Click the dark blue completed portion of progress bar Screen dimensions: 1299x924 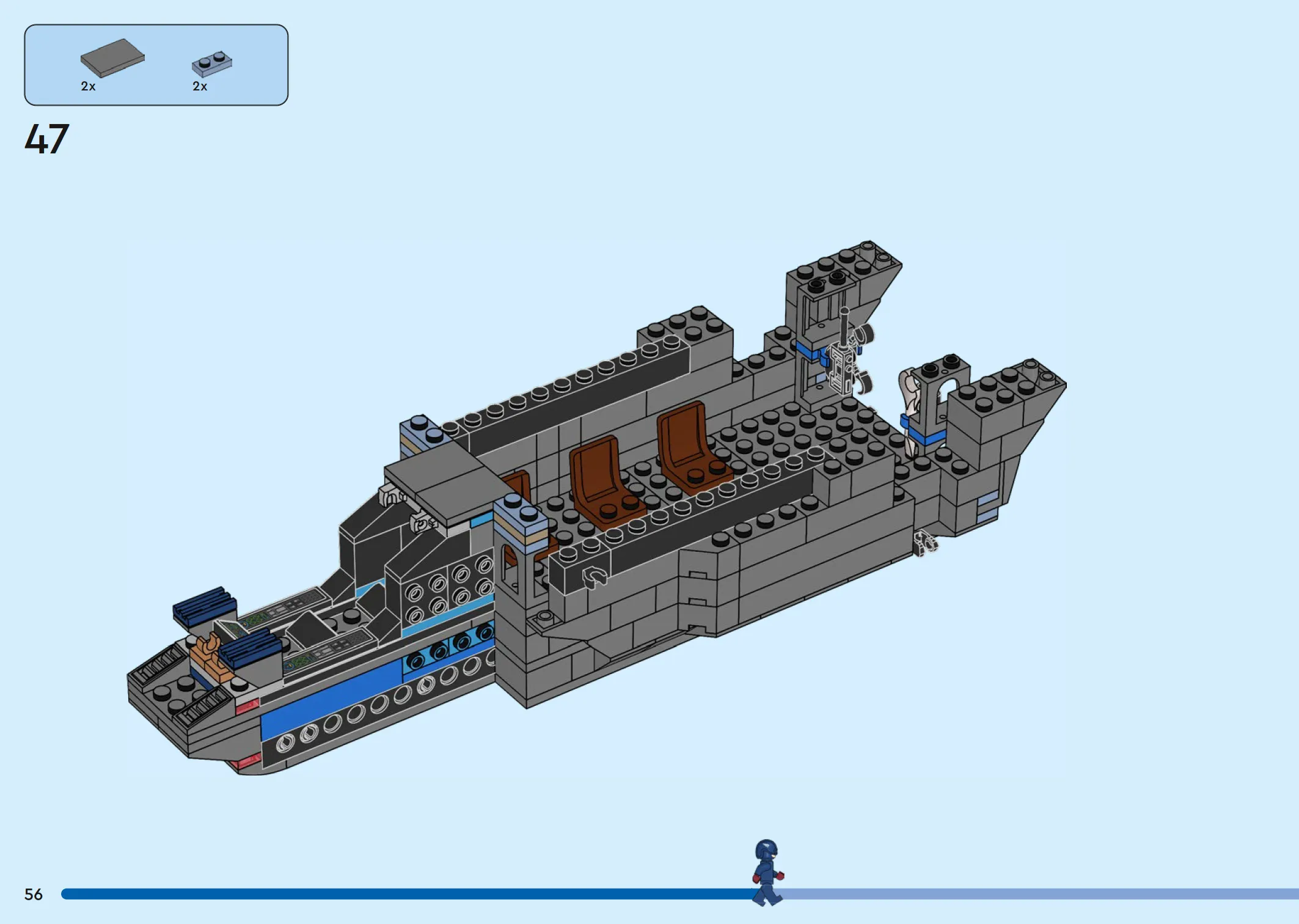click(x=409, y=894)
